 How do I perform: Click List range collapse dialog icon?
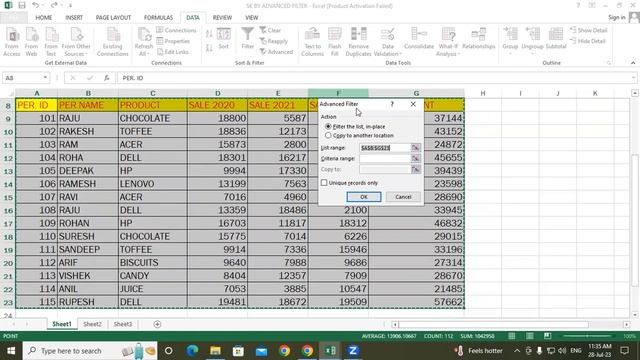pyautogui.click(x=416, y=148)
